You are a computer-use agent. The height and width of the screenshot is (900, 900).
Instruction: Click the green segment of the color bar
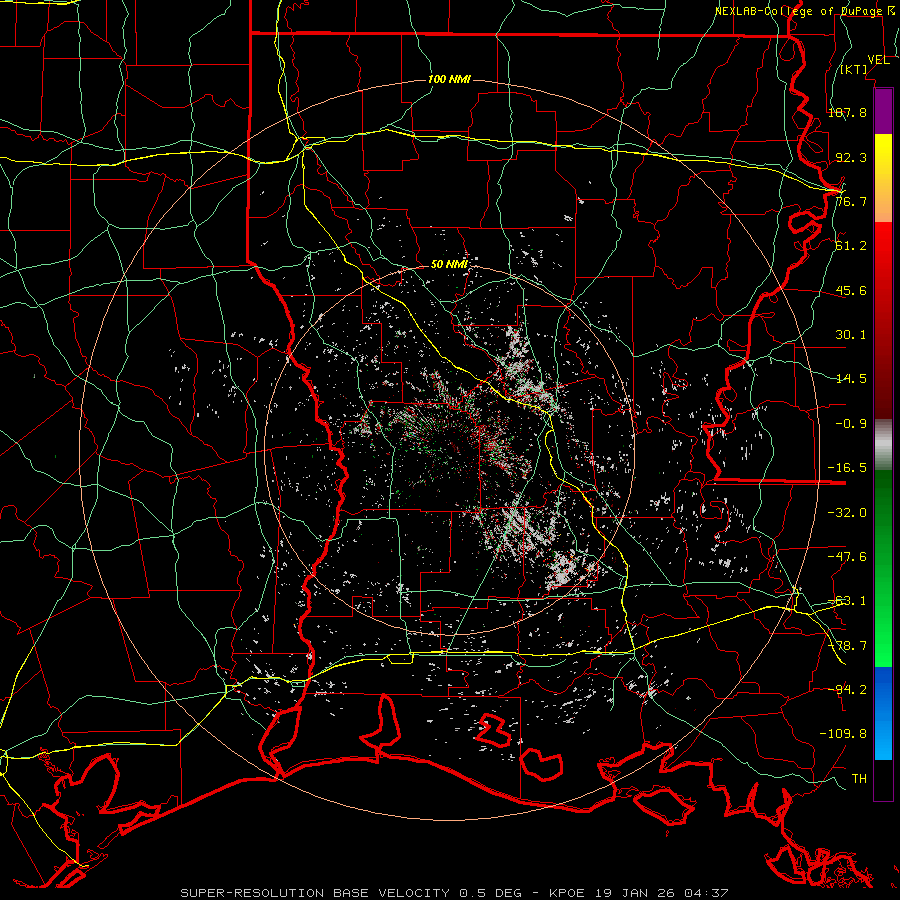pos(883,568)
